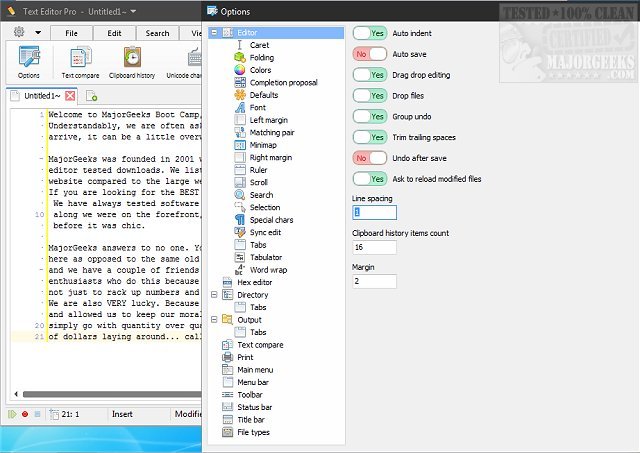Open the Search ribbon tab
Viewport: 640px width, 453px height.
click(x=157, y=33)
